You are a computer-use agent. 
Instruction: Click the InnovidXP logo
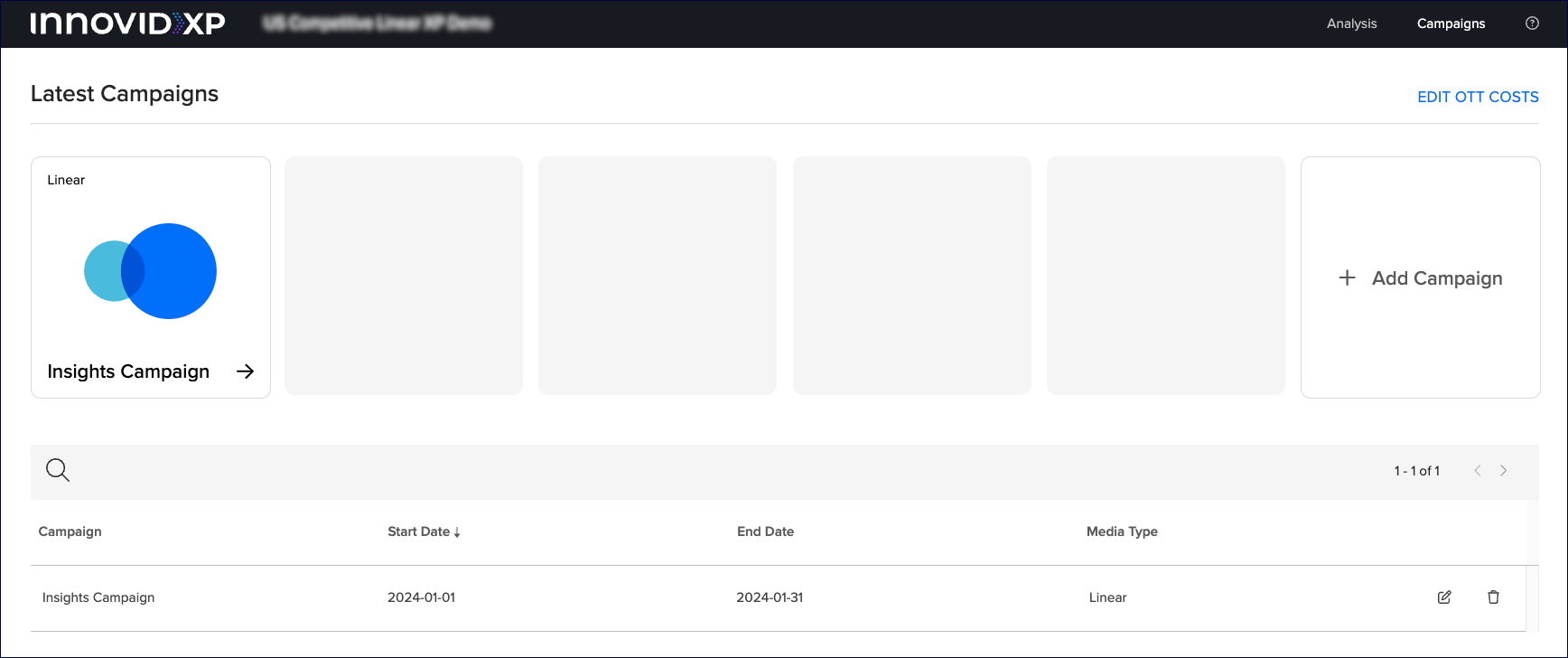point(127,23)
